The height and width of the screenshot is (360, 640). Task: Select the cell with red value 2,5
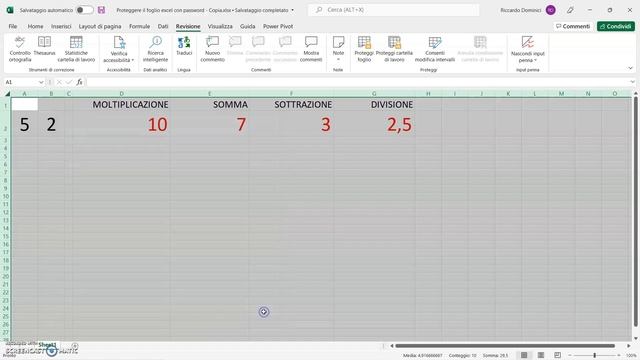pyautogui.click(x=374, y=124)
